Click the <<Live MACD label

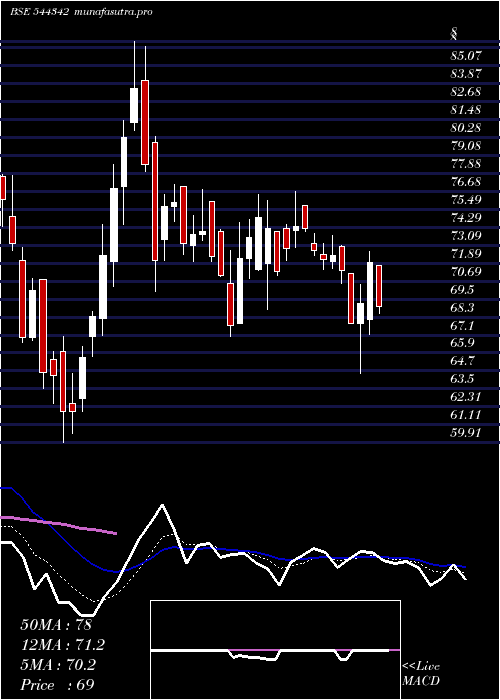click(x=421, y=673)
